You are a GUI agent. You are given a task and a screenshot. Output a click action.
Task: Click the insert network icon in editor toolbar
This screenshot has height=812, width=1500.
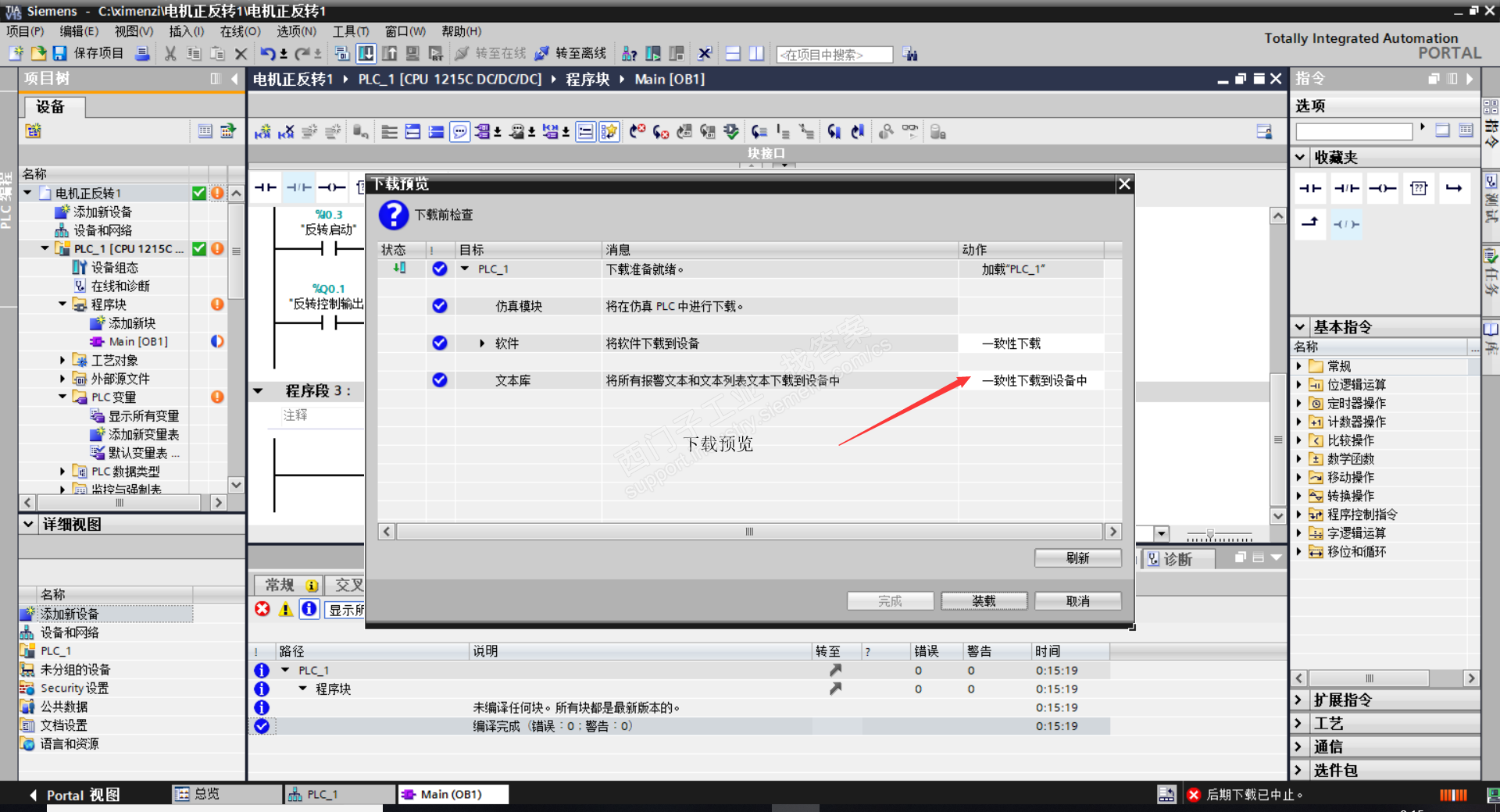[x=262, y=132]
